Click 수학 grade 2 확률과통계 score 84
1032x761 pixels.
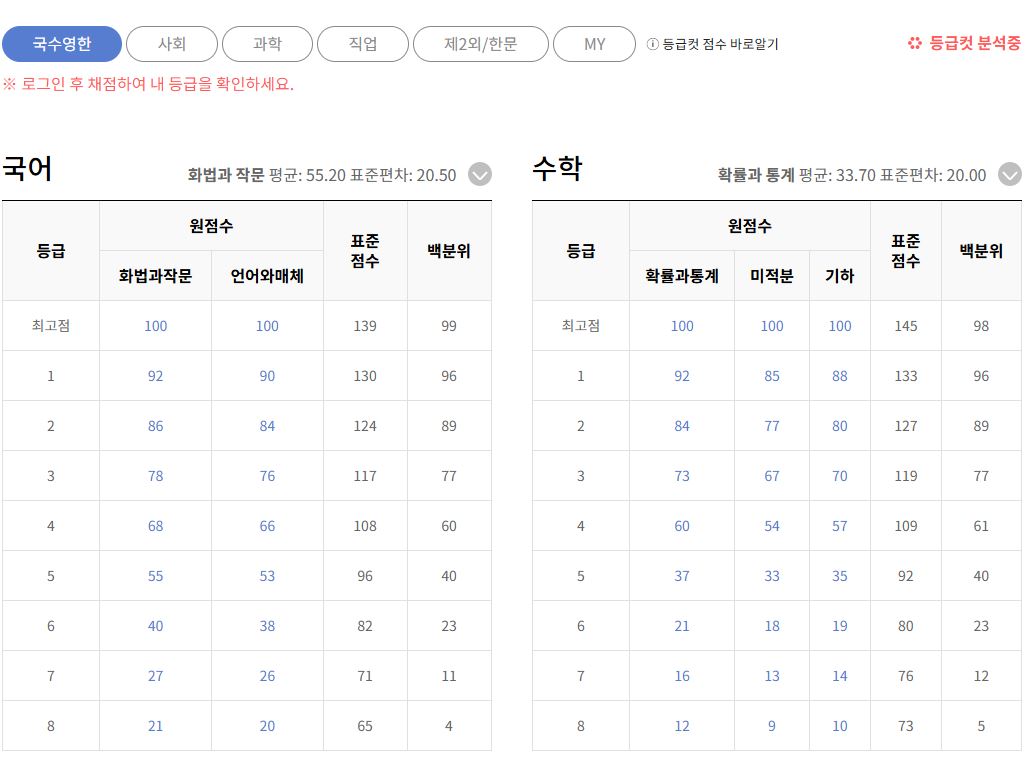point(682,426)
